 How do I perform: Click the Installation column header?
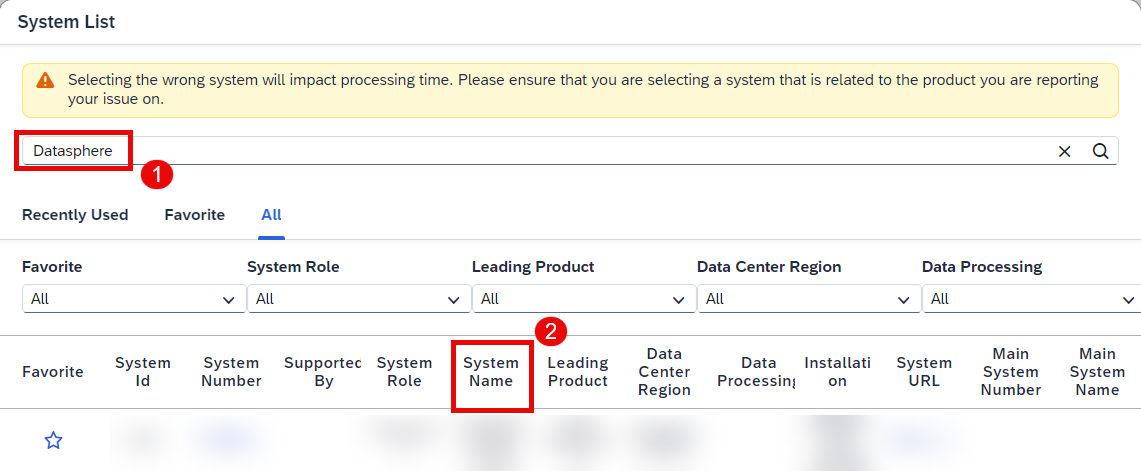(x=838, y=372)
